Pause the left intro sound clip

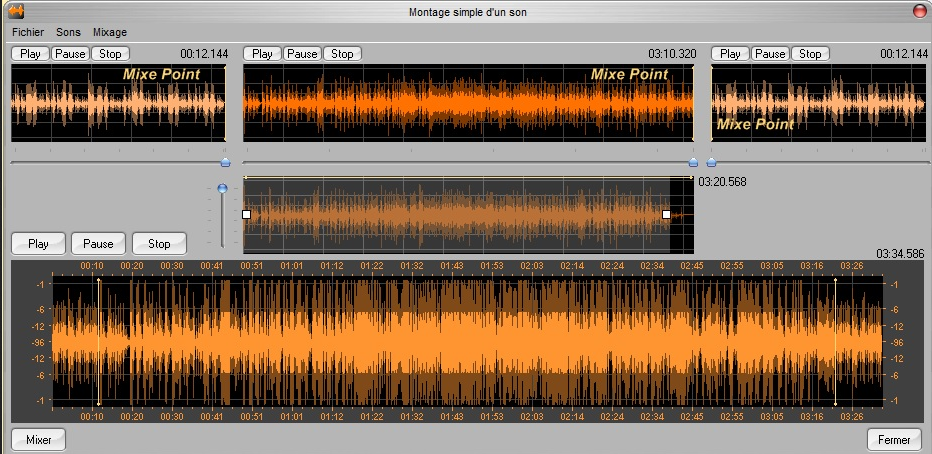pos(70,53)
